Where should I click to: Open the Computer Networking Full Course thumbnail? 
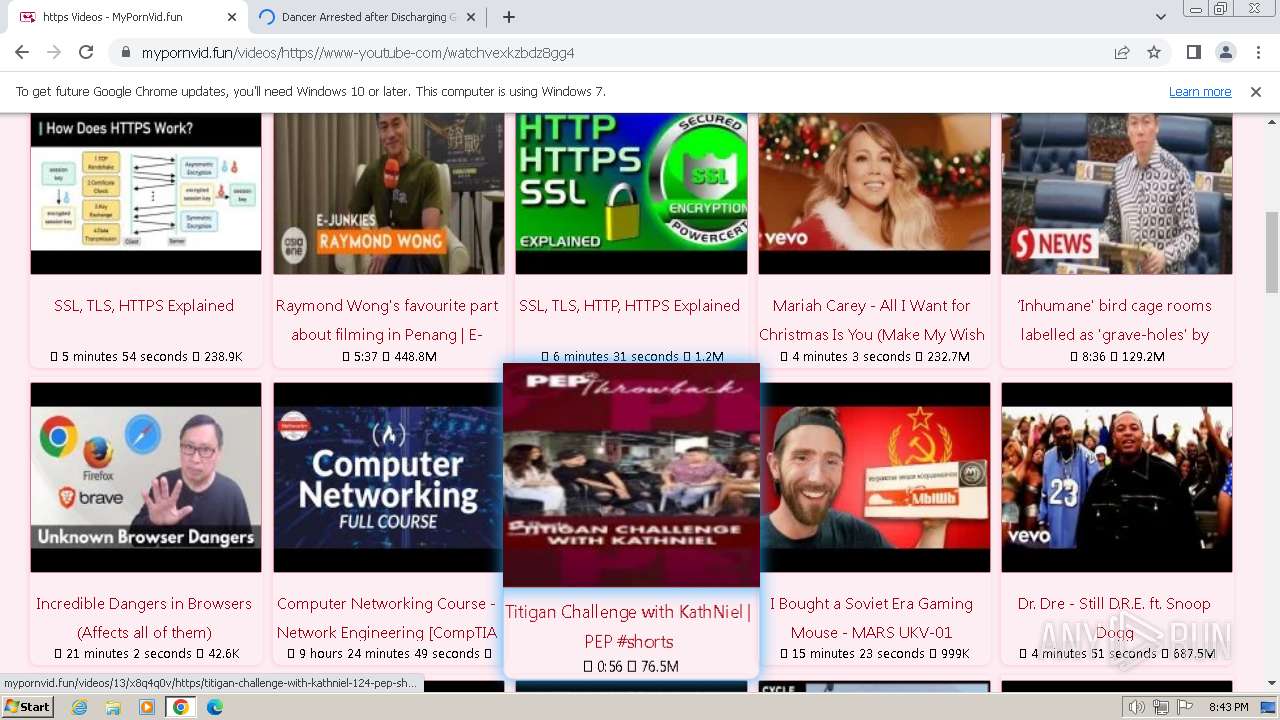389,477
